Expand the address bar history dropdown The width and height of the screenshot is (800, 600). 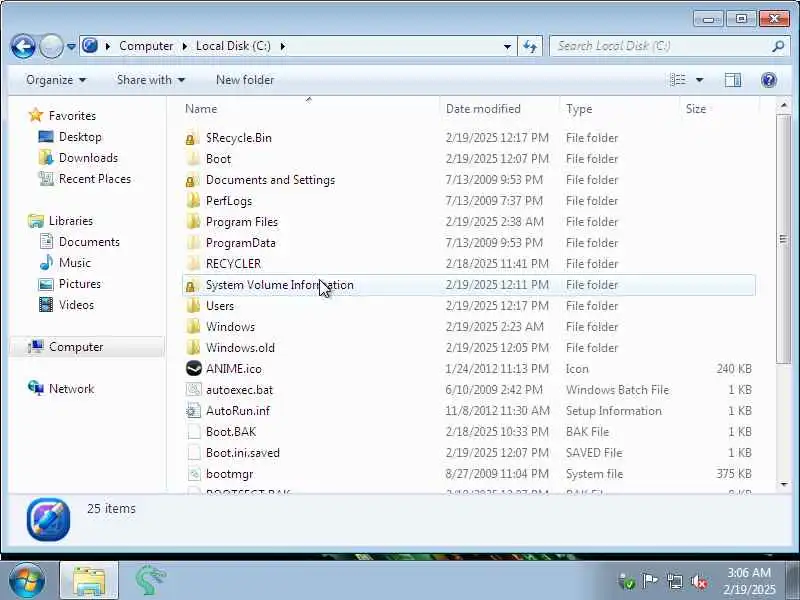pyautogui.click(x=507, y=46)
